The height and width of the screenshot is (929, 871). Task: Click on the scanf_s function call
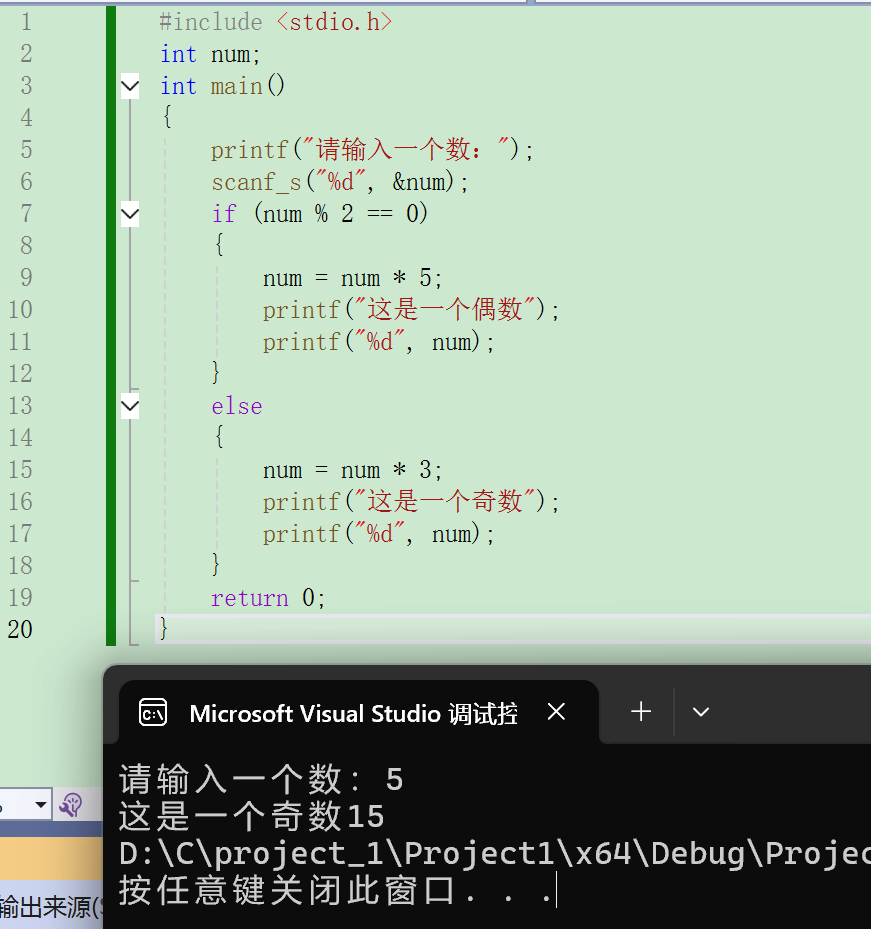257,182
